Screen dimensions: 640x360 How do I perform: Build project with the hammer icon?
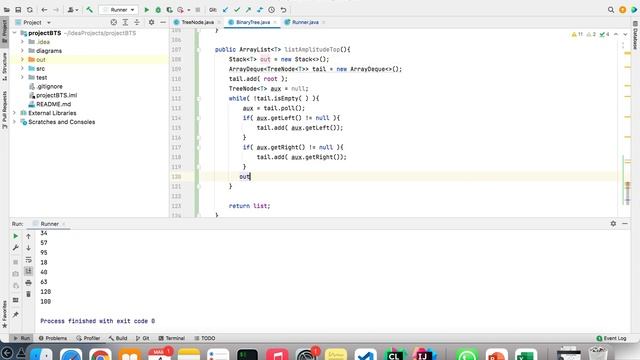pos(89,10)
